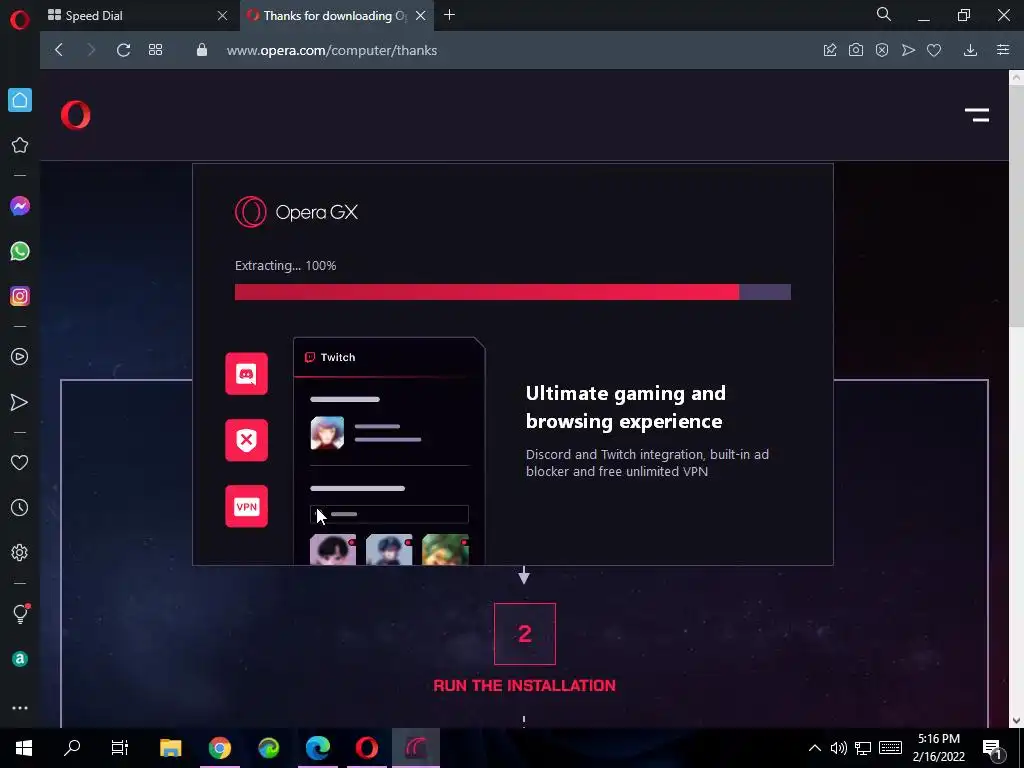Click the red ad blocker feature icon
This screenshot has width=1024, height=768.
246,440
